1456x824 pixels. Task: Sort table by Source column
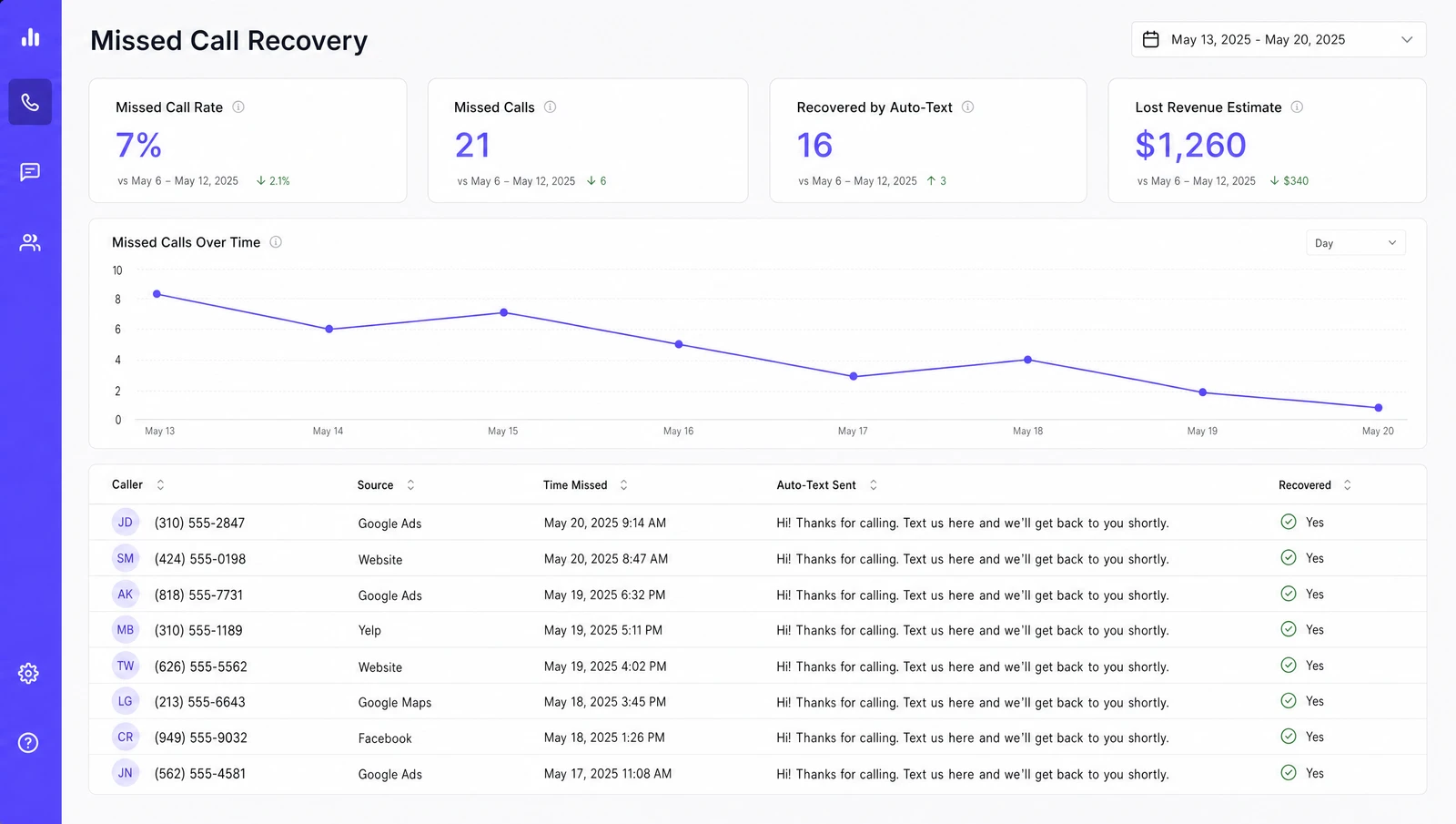click(410, 485)
